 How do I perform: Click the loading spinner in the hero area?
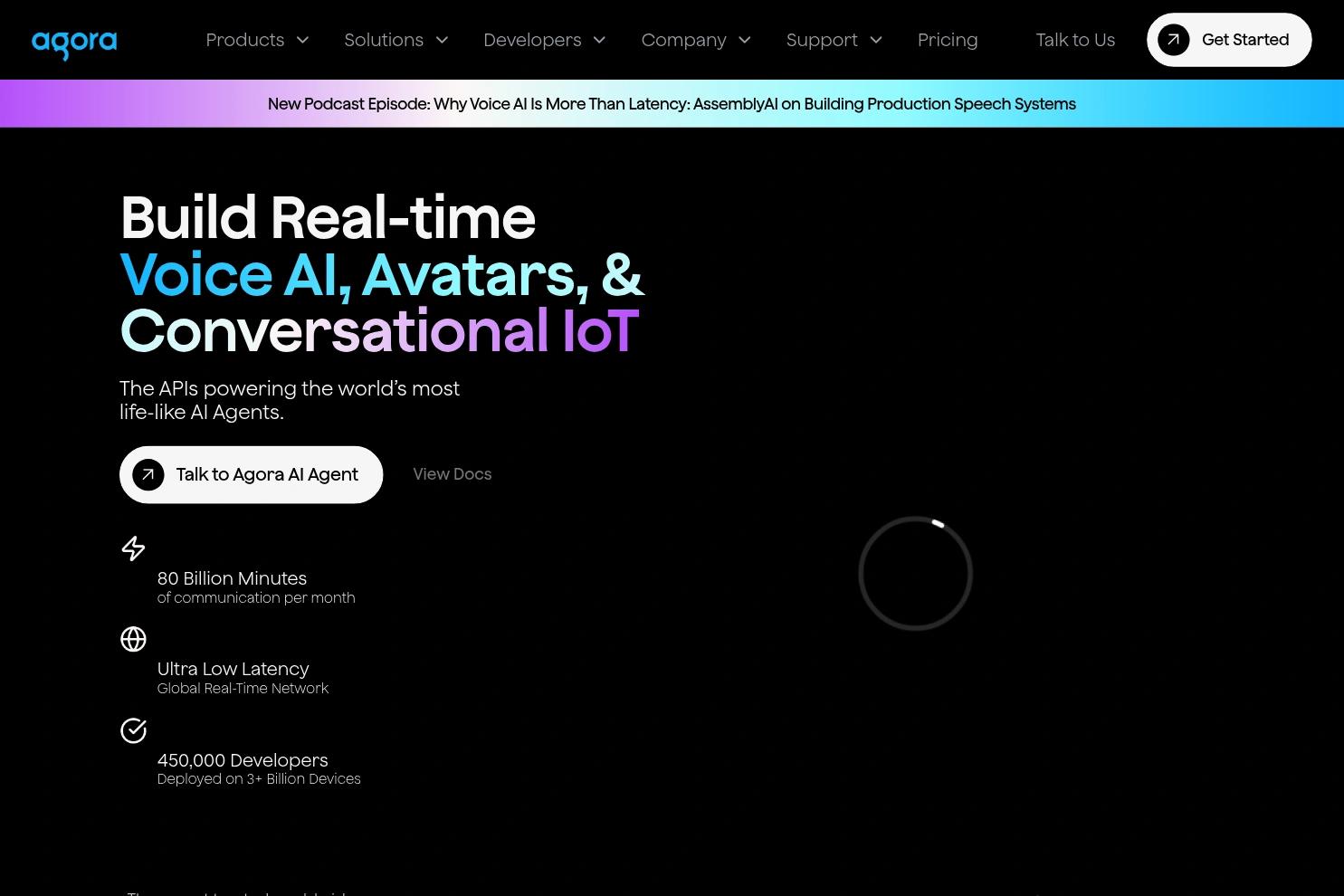[x=915, y=573]
